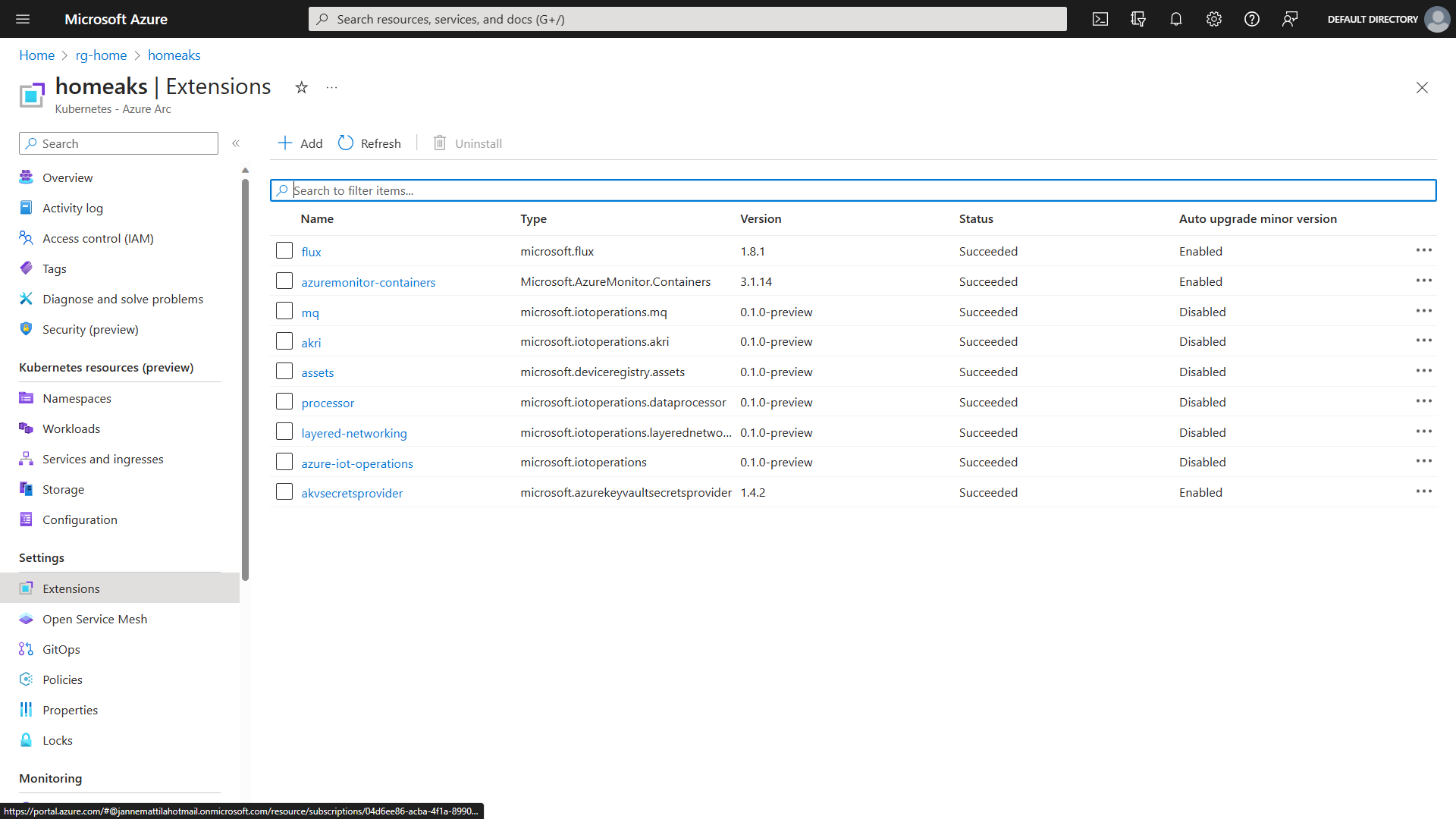Click the Services and ingresses icon
Screen dimensions: 1456x819
pyautogui.click(x=26, y=459)
